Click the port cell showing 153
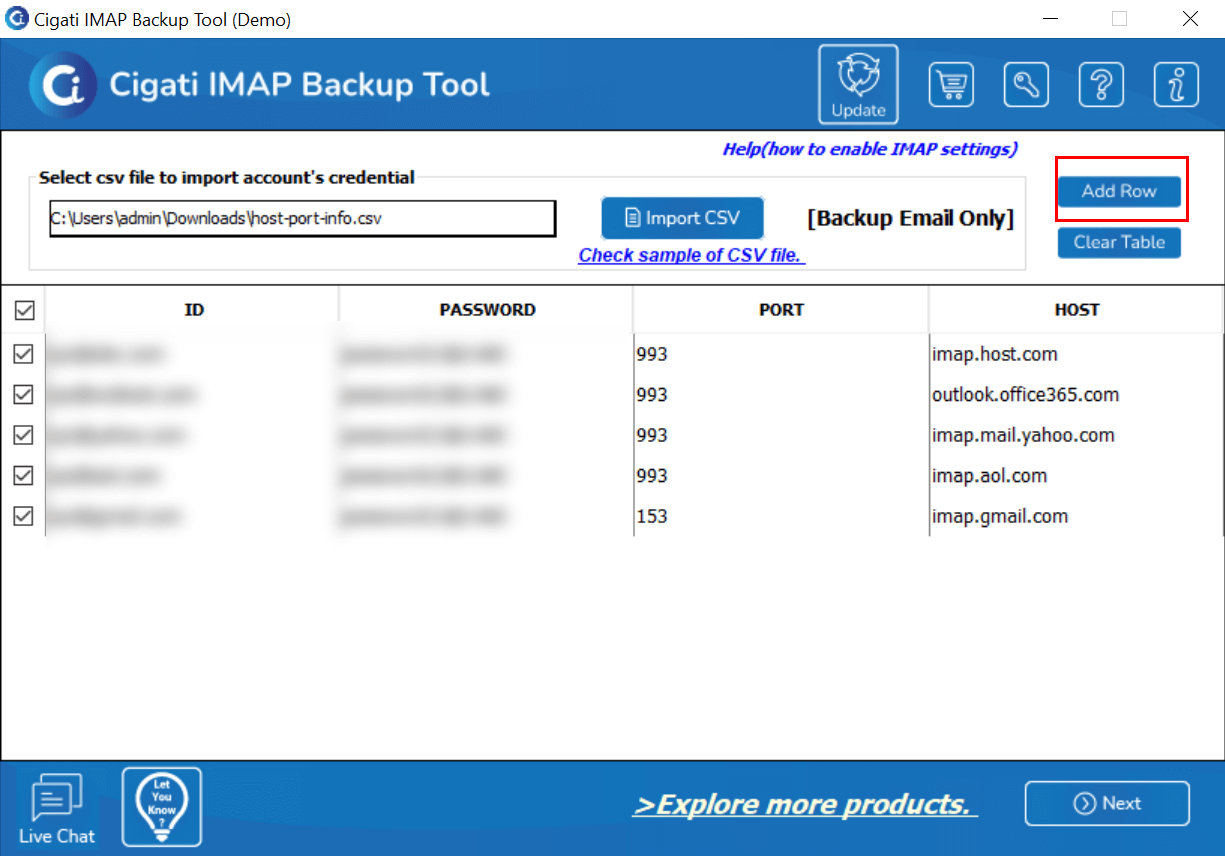This screenshot has width=1225, height=857. tap(781, 516)
